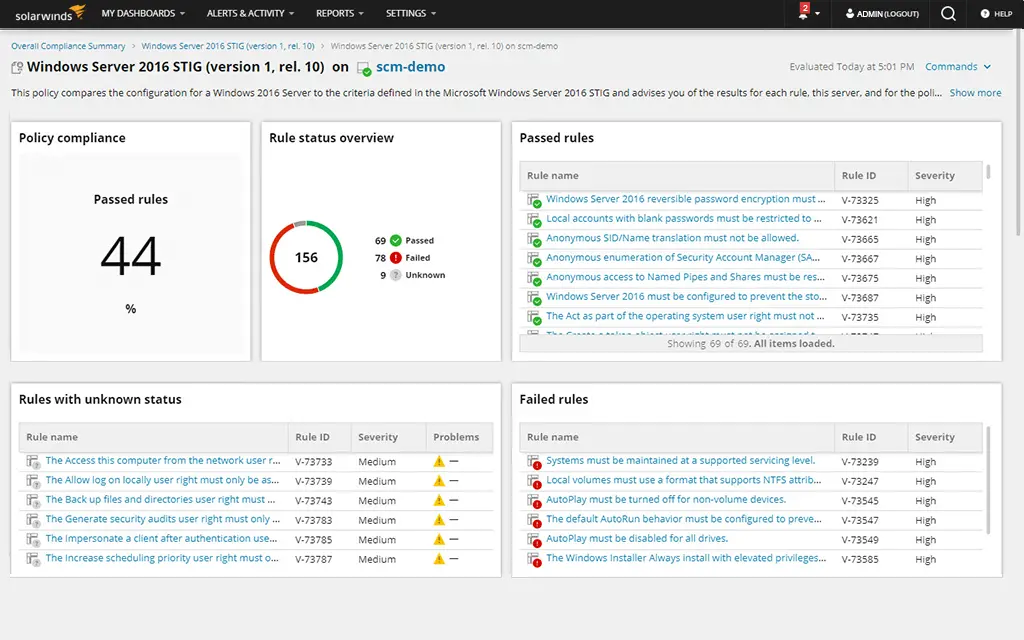Click warning triangle for rule V-73787
The image size is (1024, 640).
coord(439,560)
